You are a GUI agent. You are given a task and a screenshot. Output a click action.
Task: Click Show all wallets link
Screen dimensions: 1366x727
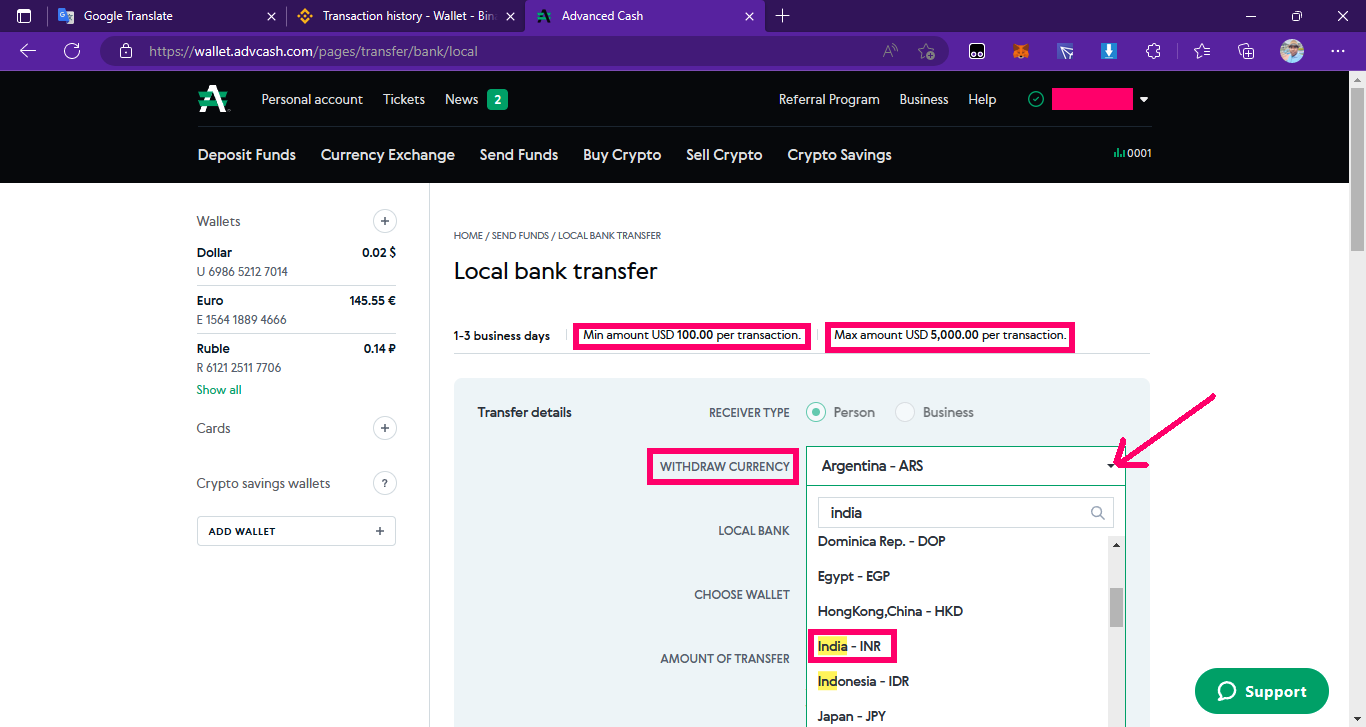click(x=219, y=390)
